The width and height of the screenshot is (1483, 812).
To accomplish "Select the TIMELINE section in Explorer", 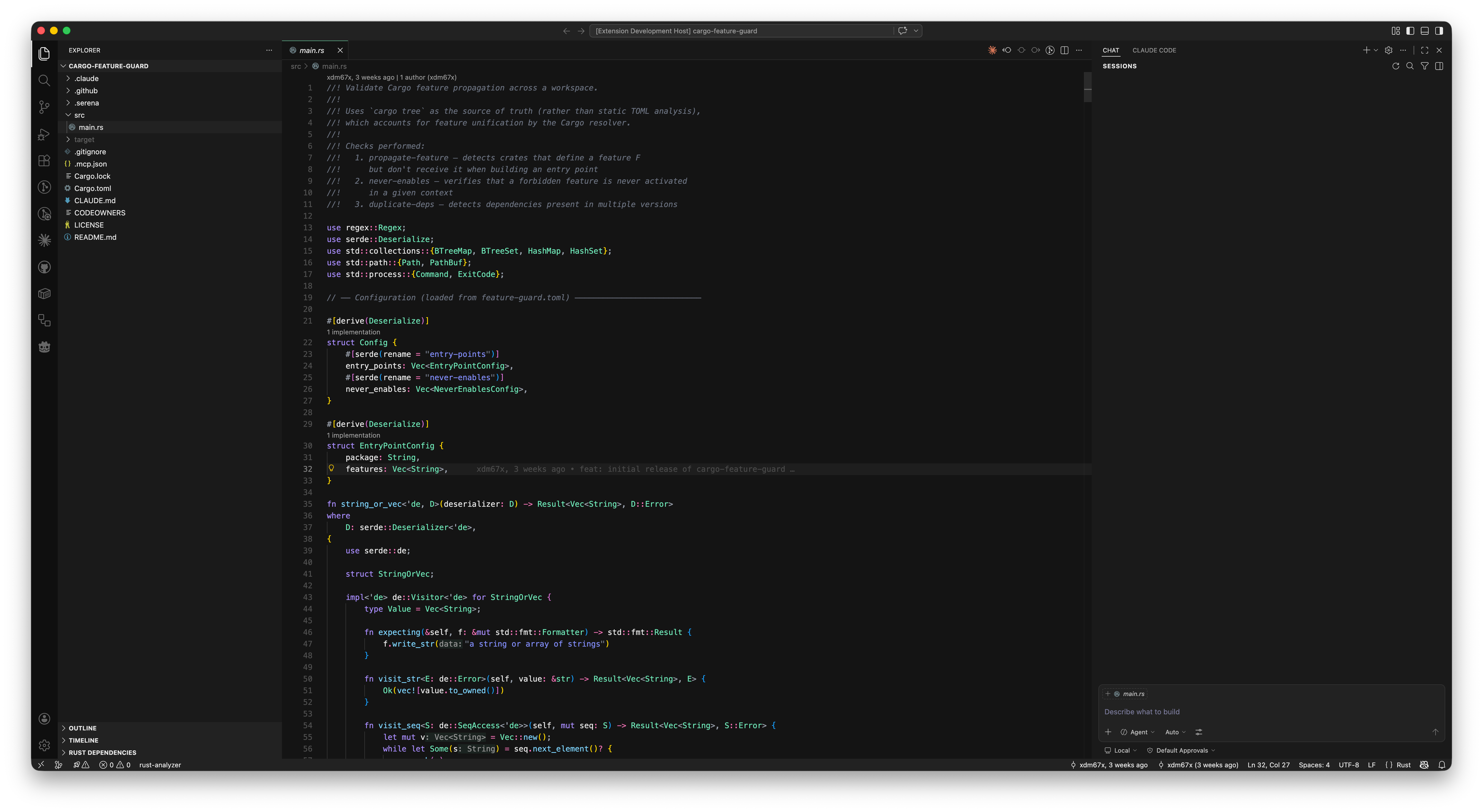I will [84, 740].
